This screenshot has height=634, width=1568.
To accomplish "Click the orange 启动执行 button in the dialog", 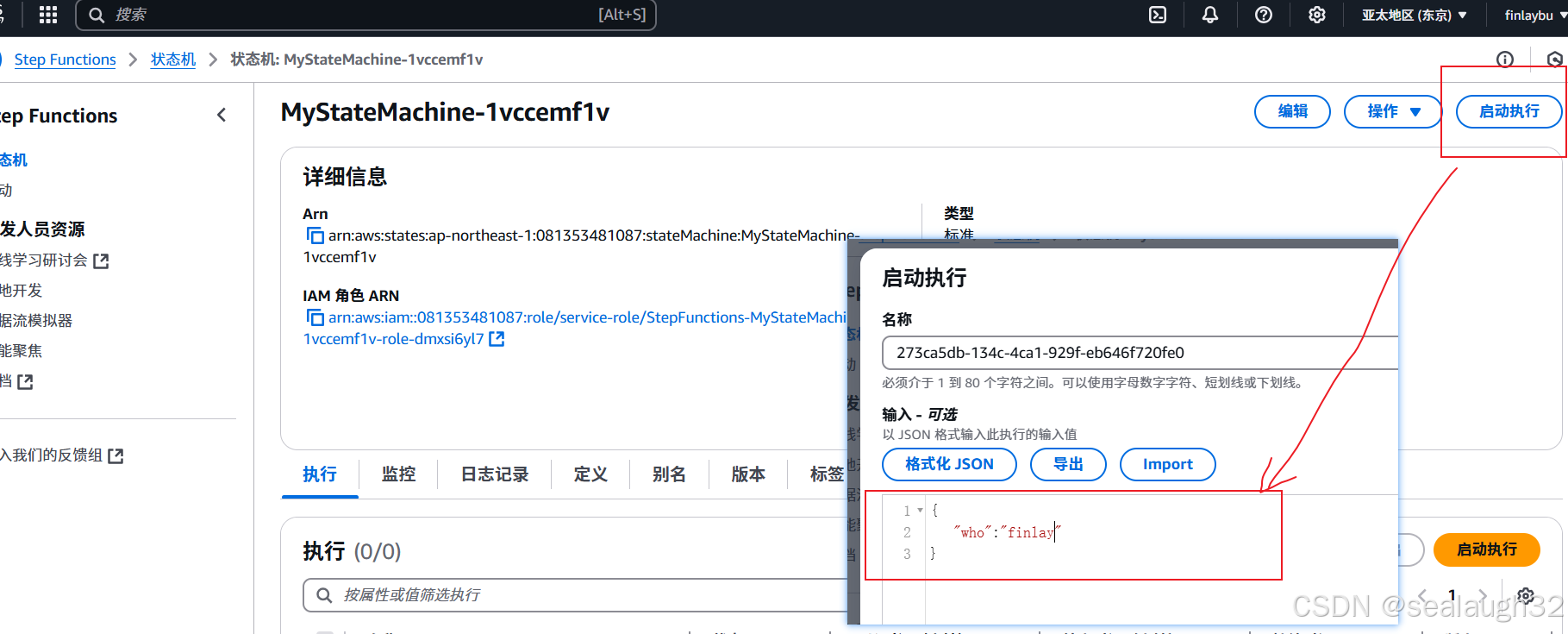I will [x=1486, y=549].
